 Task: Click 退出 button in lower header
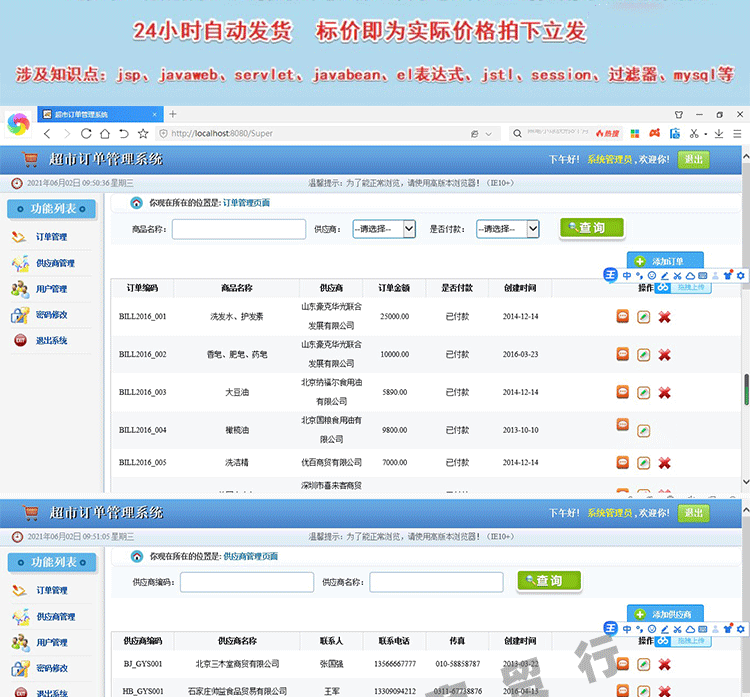[x=694, y=513]
